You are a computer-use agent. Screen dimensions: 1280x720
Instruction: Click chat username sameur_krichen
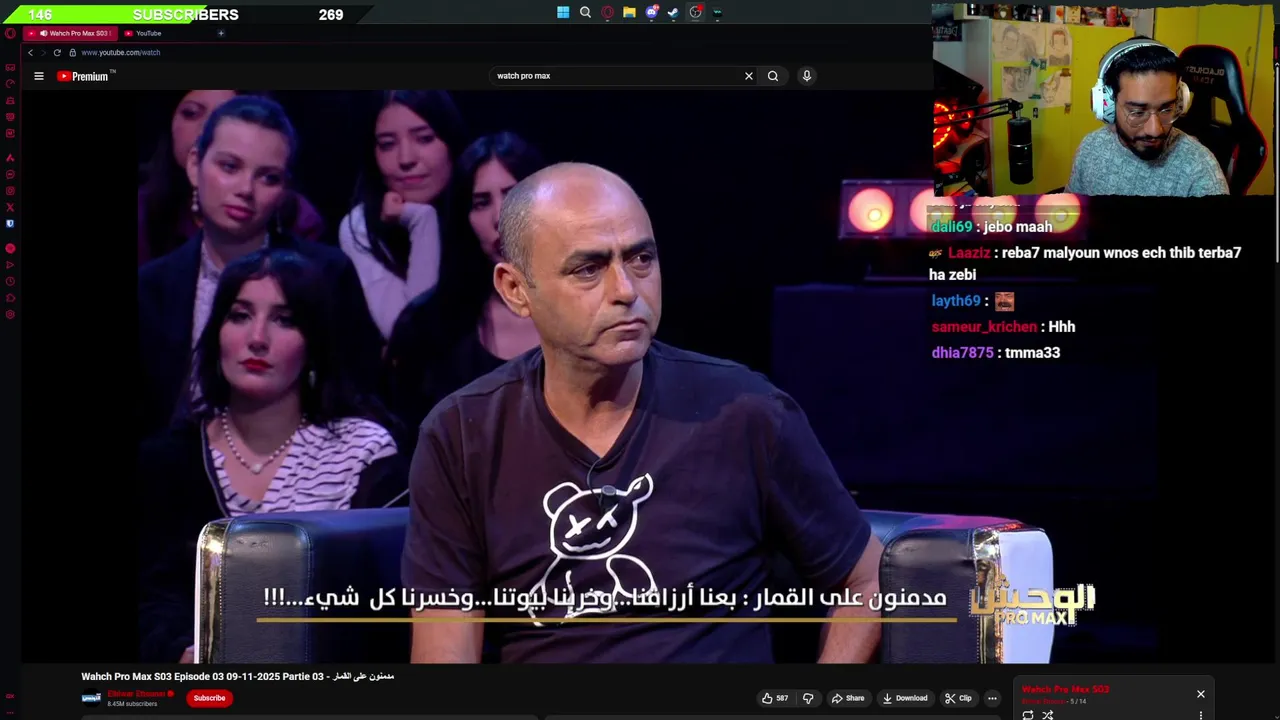984,327
